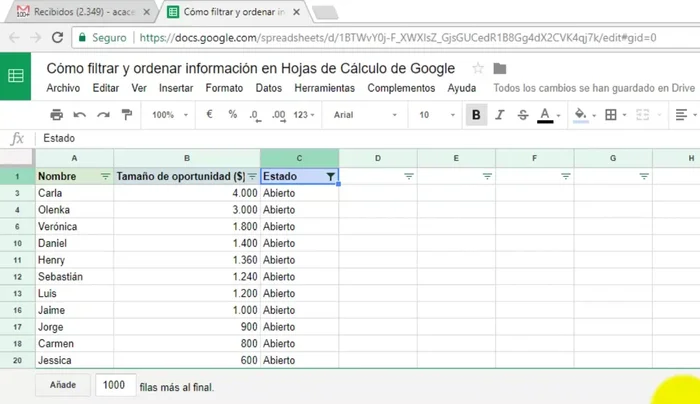The height and width of the screenshot is (404, 700).
Task: Toggle italic text formatting
Action: tap(499, 115)
